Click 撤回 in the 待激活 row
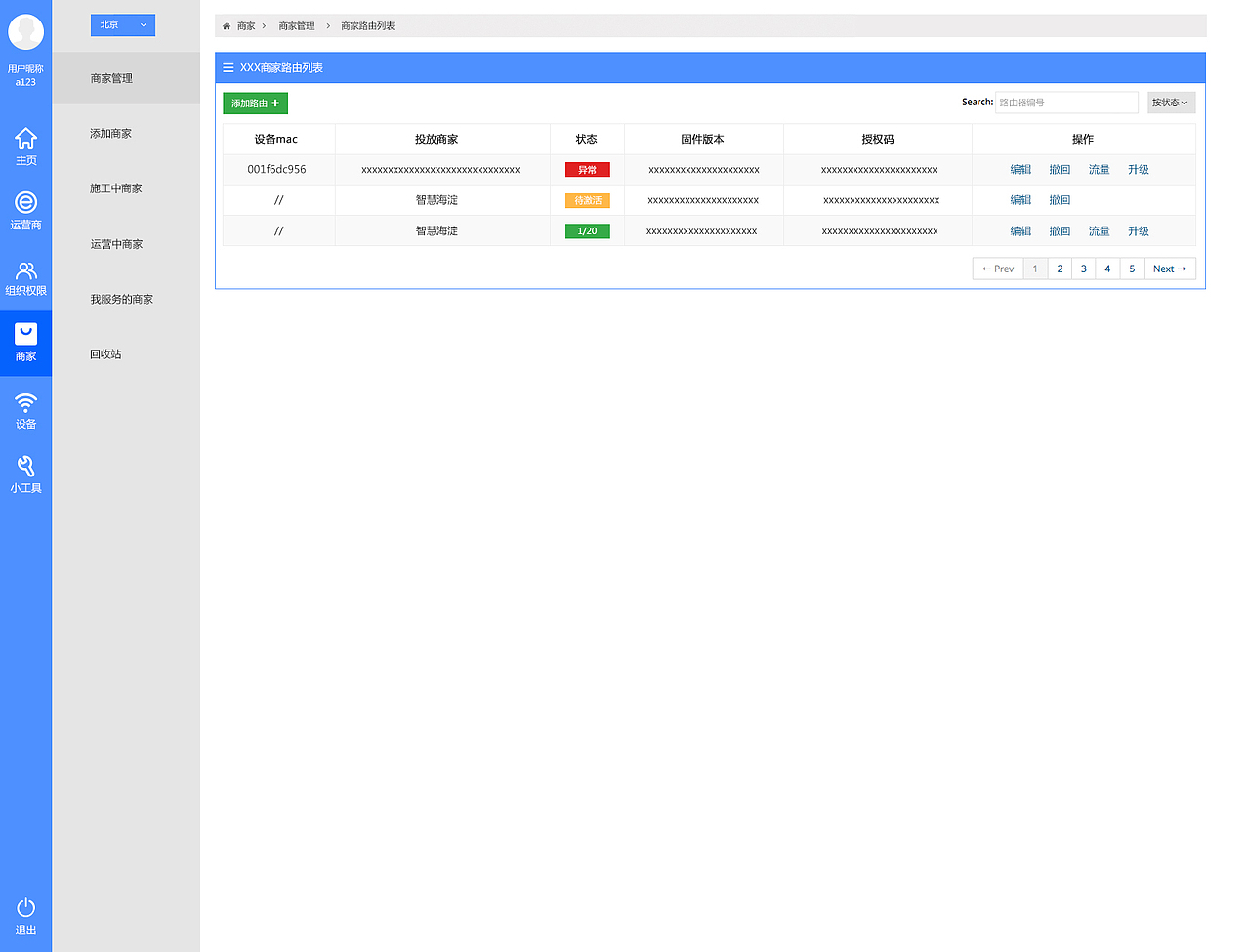The image size is (1250, 952). (x=1060, y=200)
